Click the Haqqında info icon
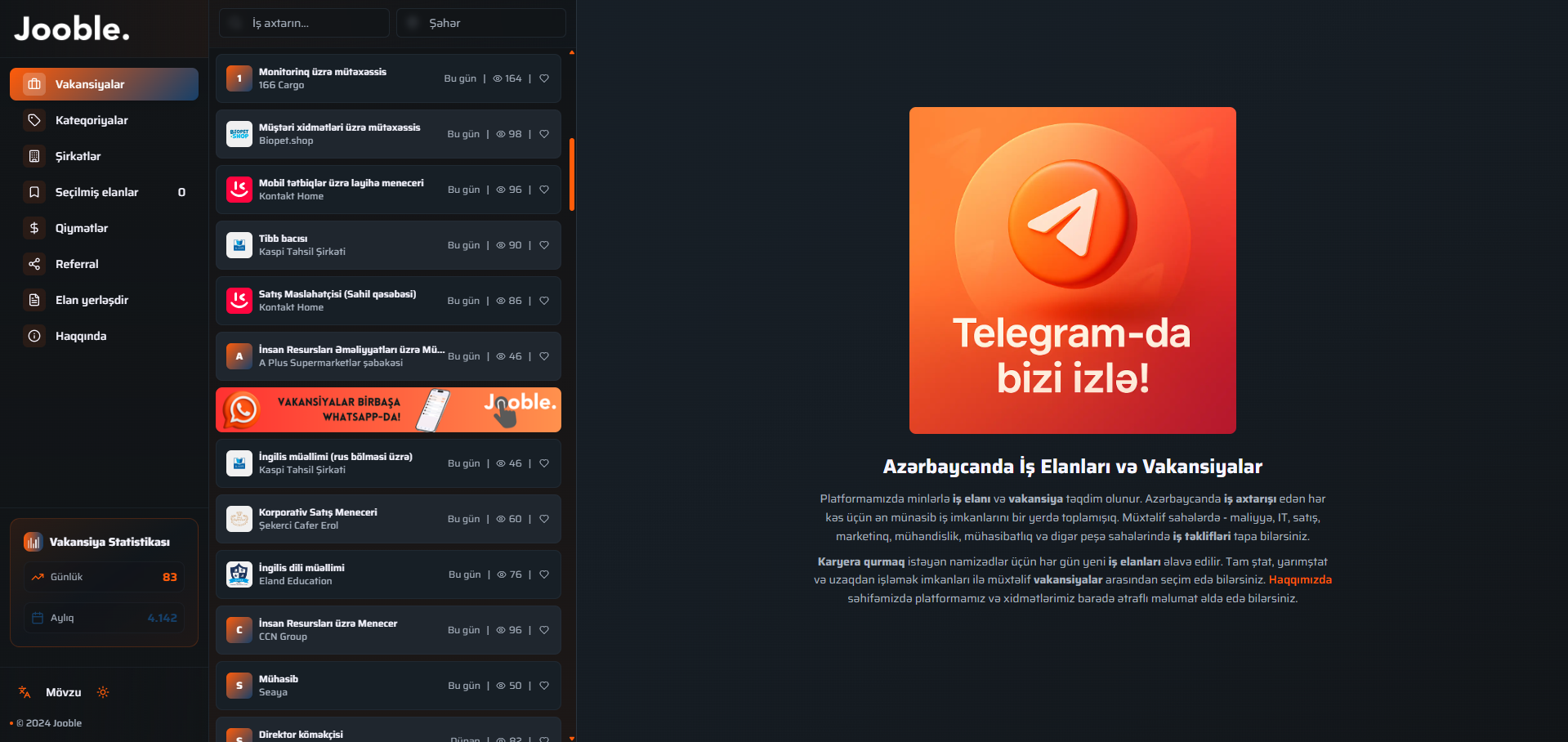The image size is (1568, 742). pyautogui.click(x=34, y=336)
